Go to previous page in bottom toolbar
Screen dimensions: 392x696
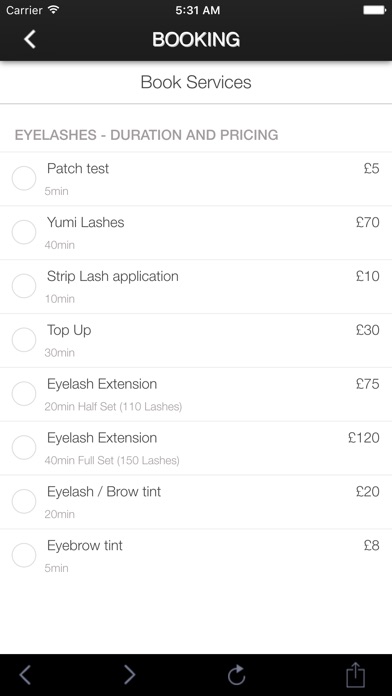[x=25, y=675]
